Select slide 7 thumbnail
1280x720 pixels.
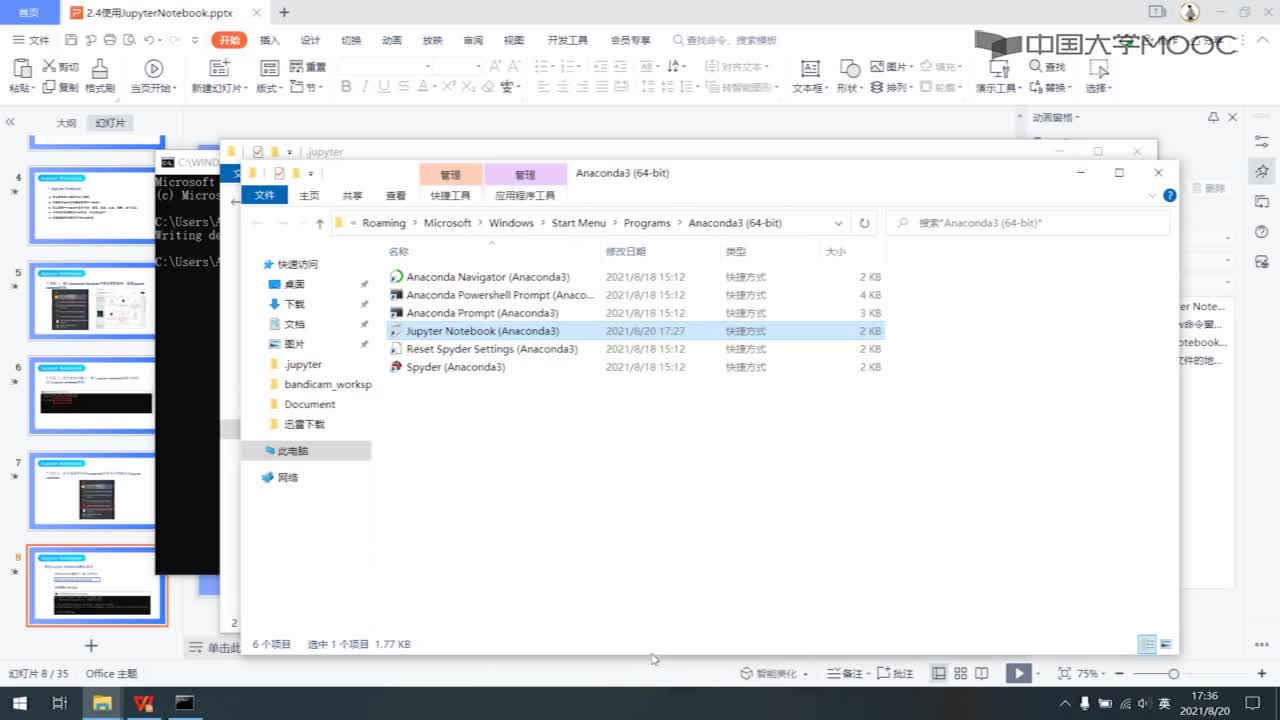coord(91,490)
